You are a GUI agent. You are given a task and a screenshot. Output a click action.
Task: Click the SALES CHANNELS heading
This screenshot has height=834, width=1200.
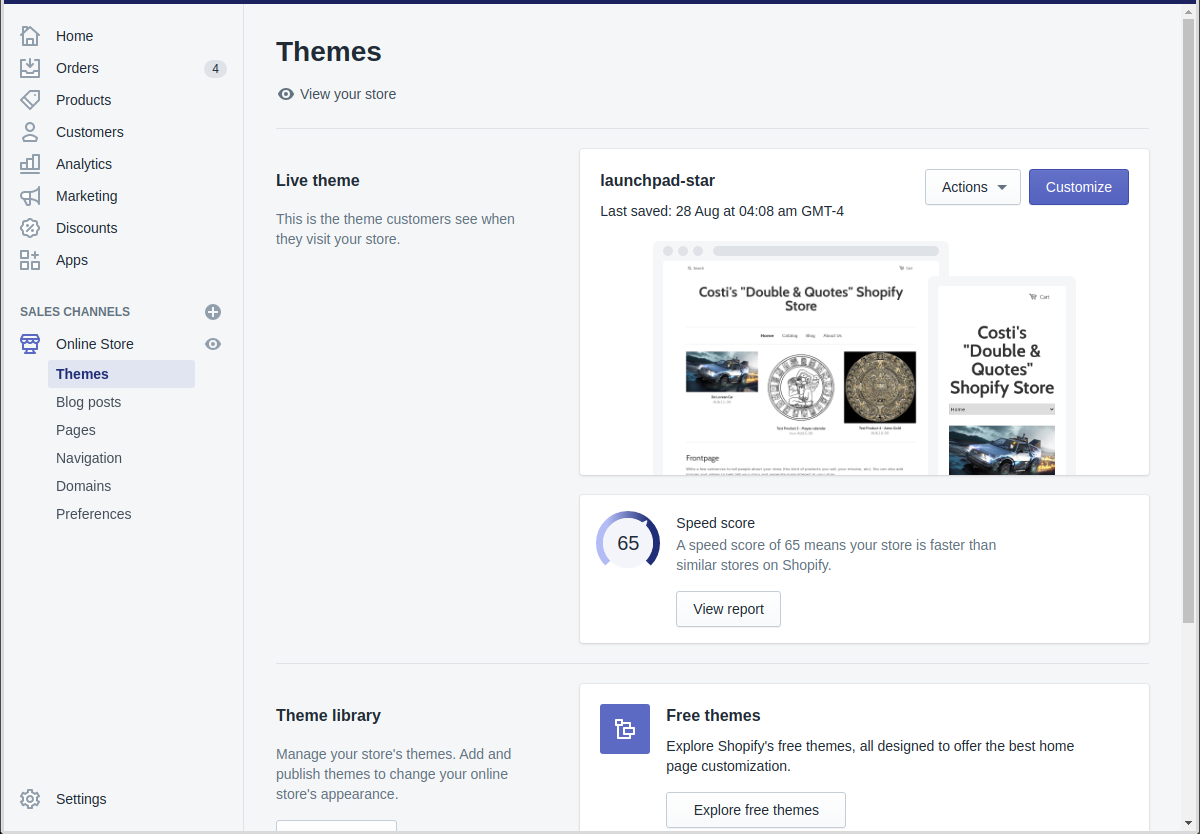coord(75,312)
